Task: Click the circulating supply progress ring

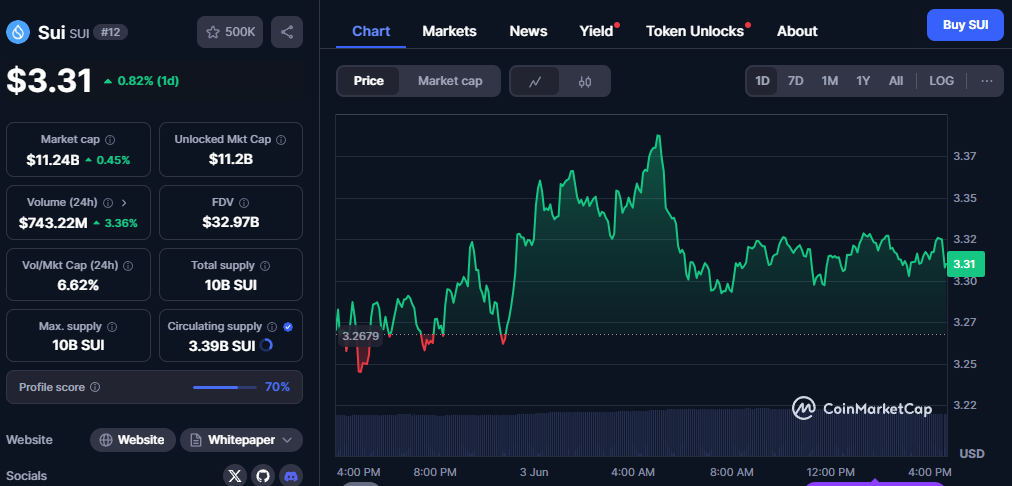Action: coord(266,345)
